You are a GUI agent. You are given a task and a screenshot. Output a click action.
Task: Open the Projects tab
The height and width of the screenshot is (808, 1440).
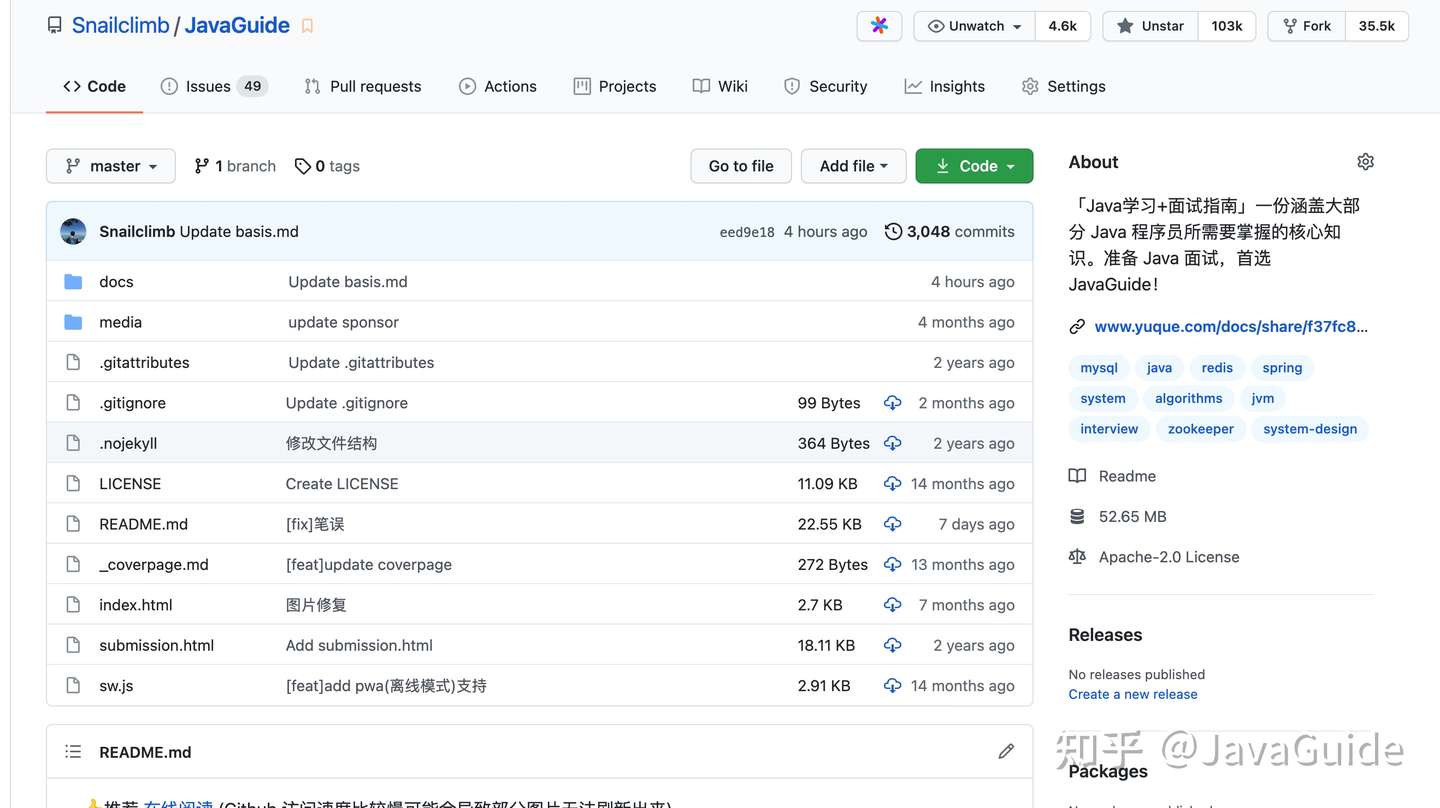(x=615, y=86)
